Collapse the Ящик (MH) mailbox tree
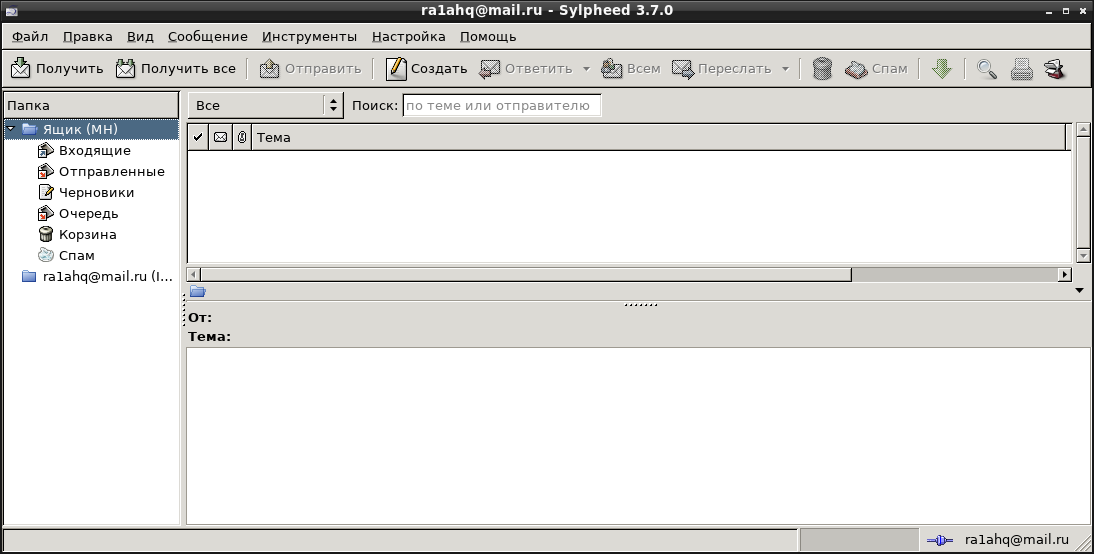The height and width of the screenshot is (554, 1094). 10,129
